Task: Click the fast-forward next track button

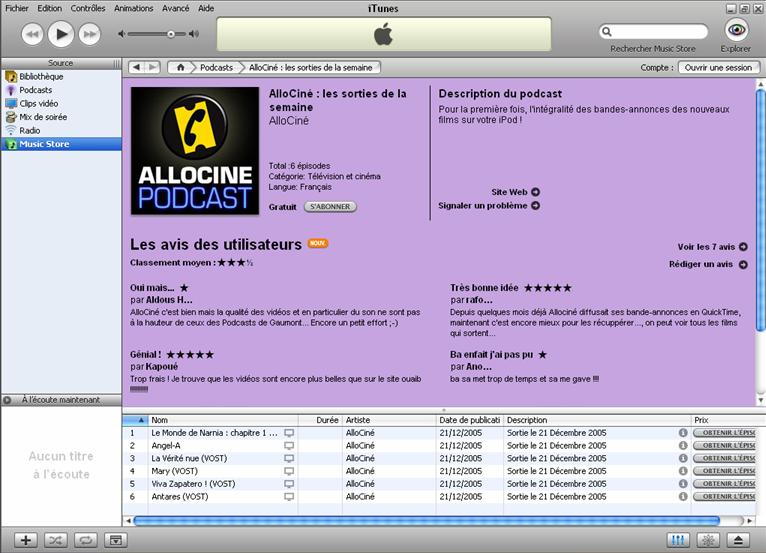Action: point(89,34)
